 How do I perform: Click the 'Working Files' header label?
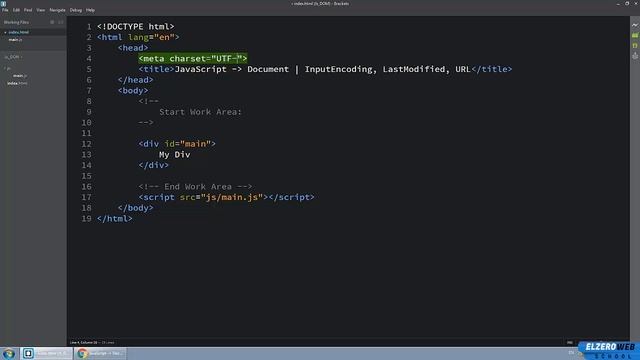tap(16, 22)
